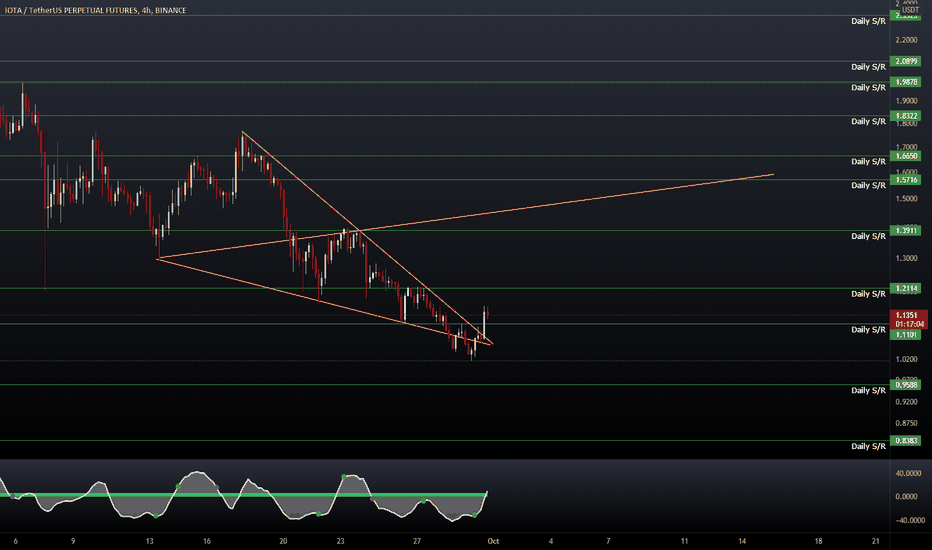The height and width of the screenshot is (550, 932).
Task: Select the 1.0200 price axis tick
Action: [x=906, y=359]
